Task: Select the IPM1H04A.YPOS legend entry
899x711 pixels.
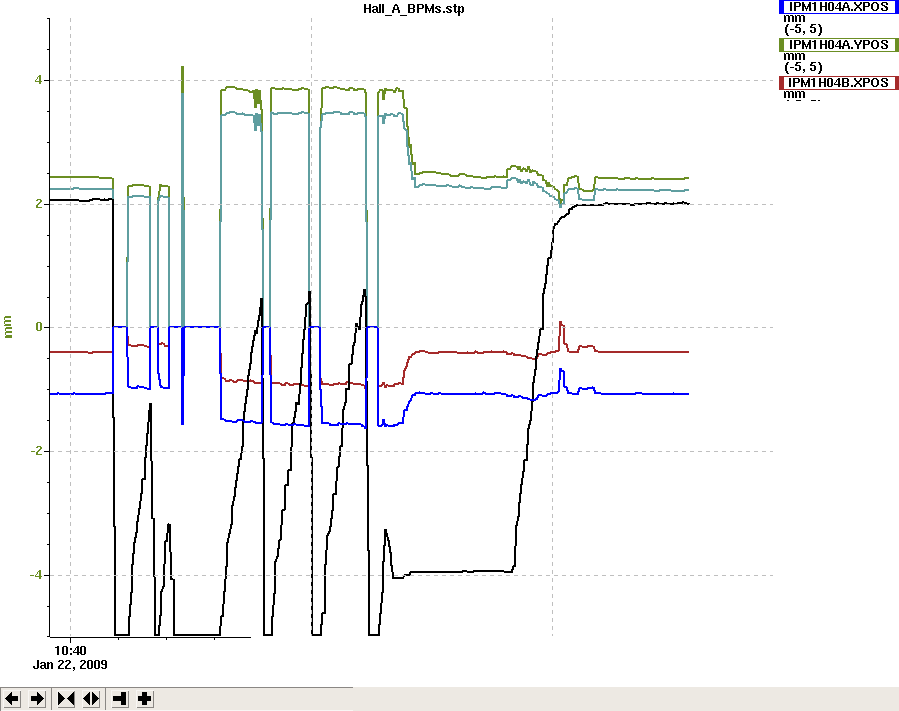Action: (x=838, y=45)
